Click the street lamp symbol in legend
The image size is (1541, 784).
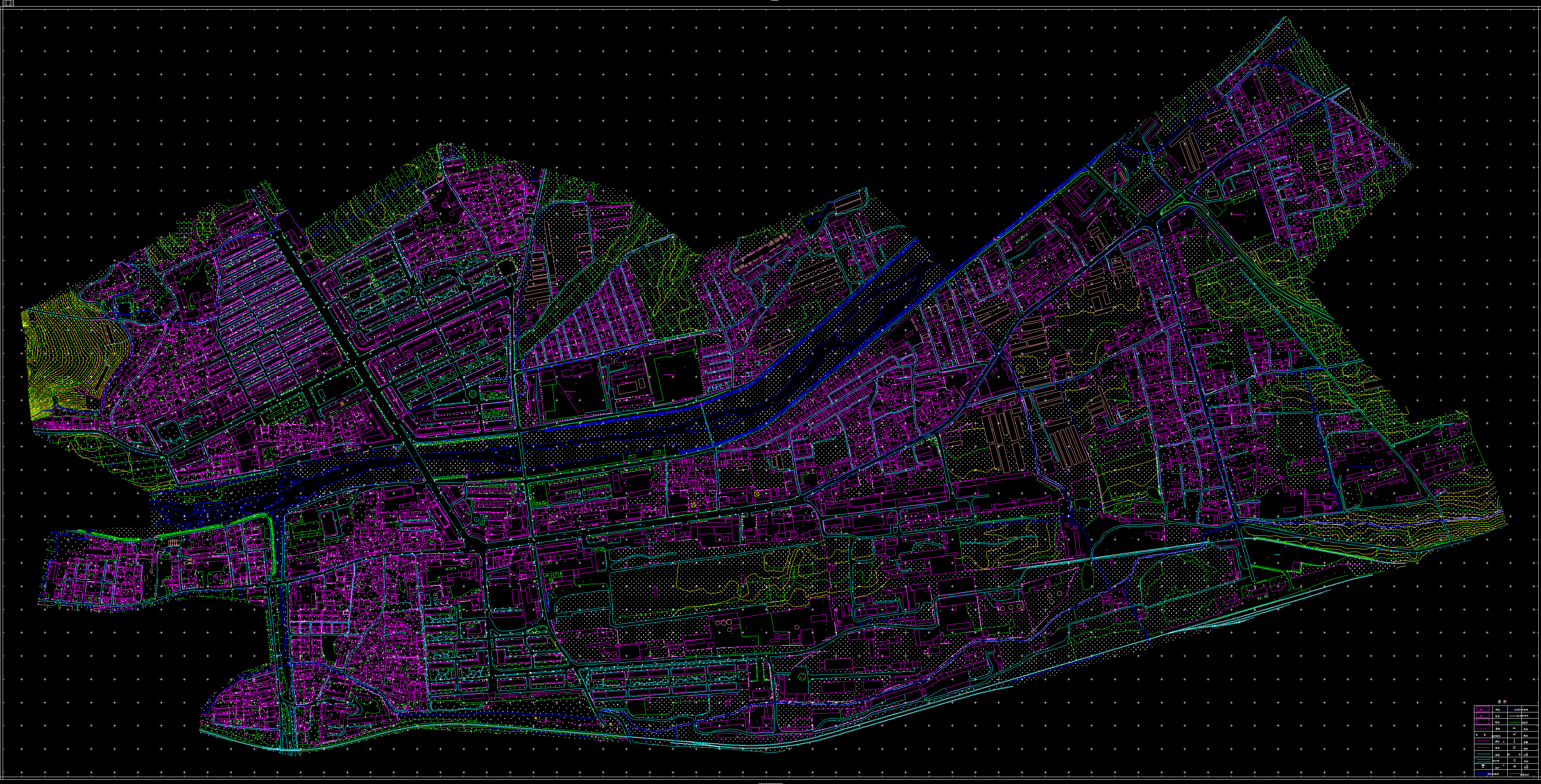pyautogui.click(x=1483, y=766)
